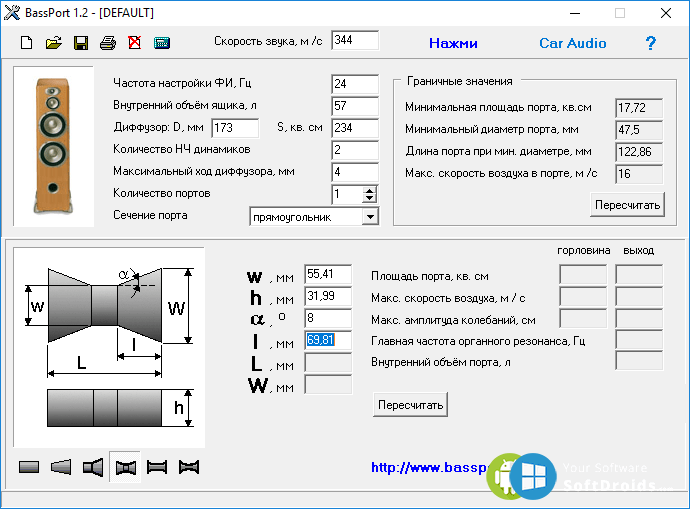Select the straight cylinder port shape

[x=29, y=466]
